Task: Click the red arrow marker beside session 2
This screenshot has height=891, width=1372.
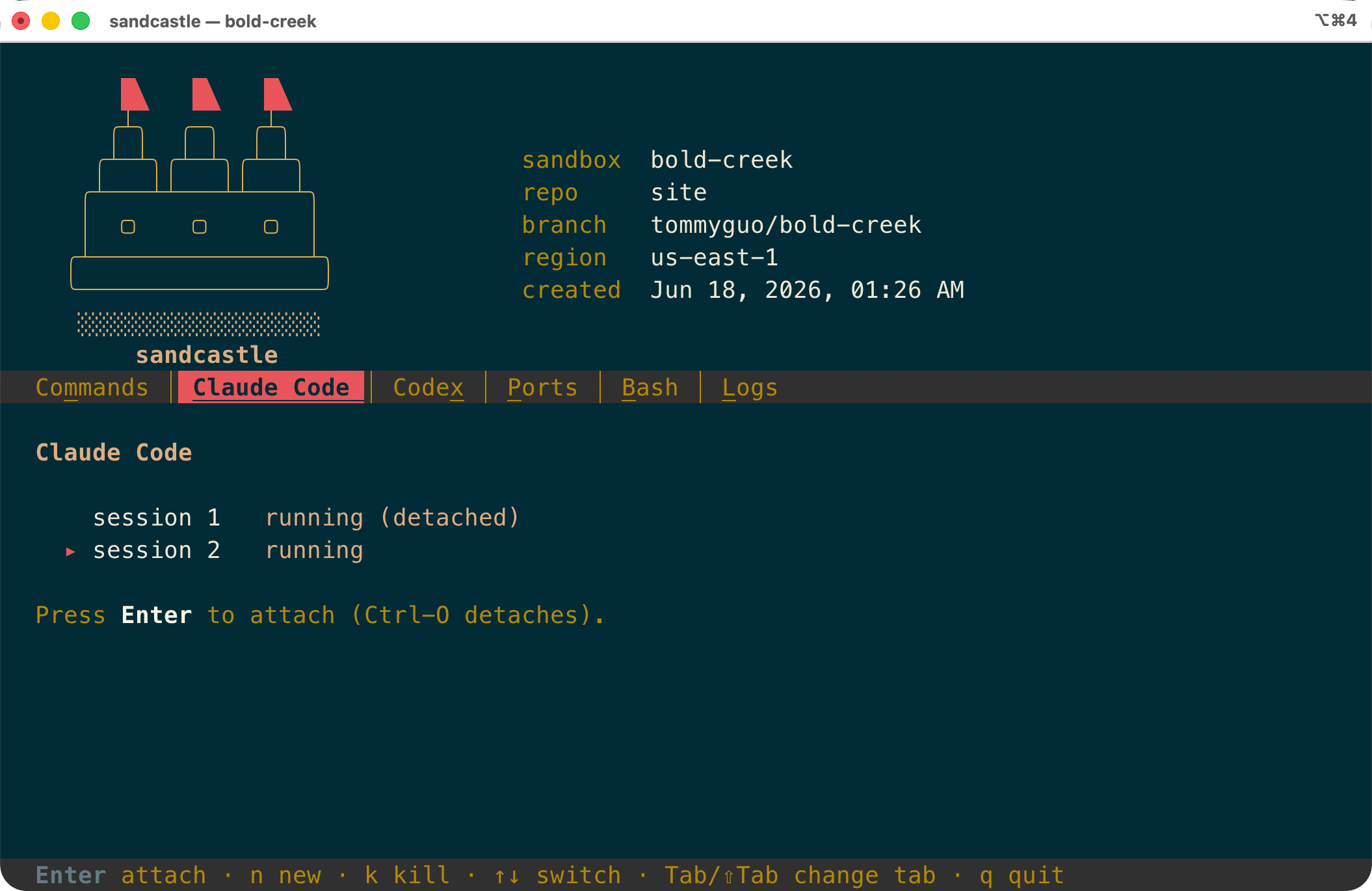Action: tap(70, 552)
